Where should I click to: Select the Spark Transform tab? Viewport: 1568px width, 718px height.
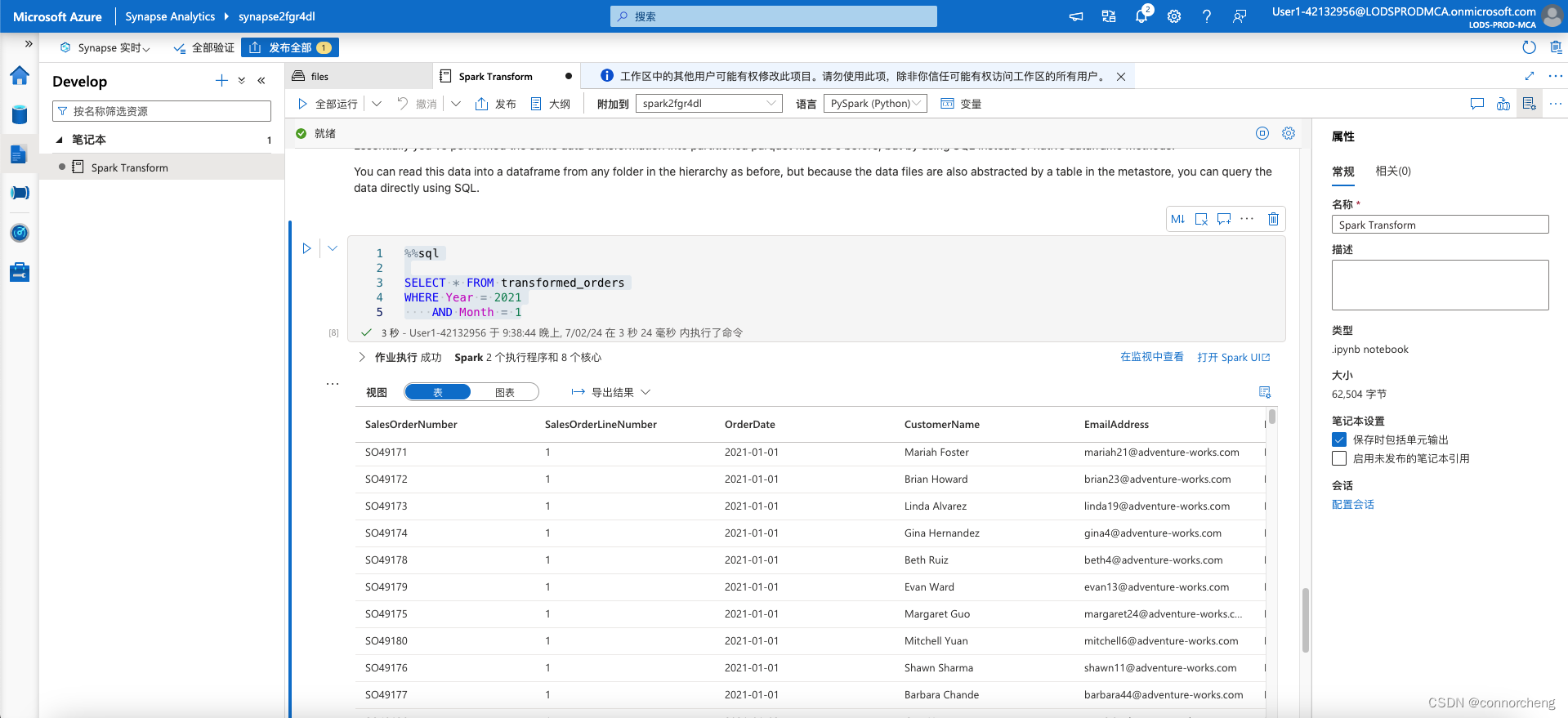[x=506, y=76]
